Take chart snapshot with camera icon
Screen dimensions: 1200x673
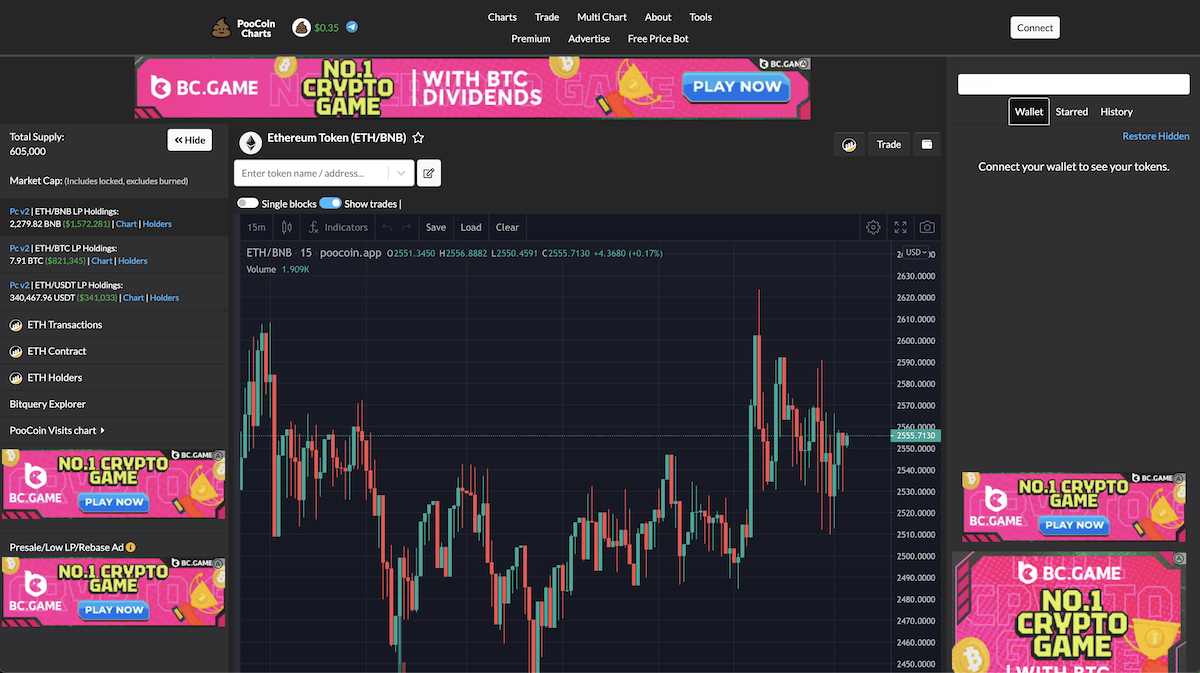pos(927,227)
